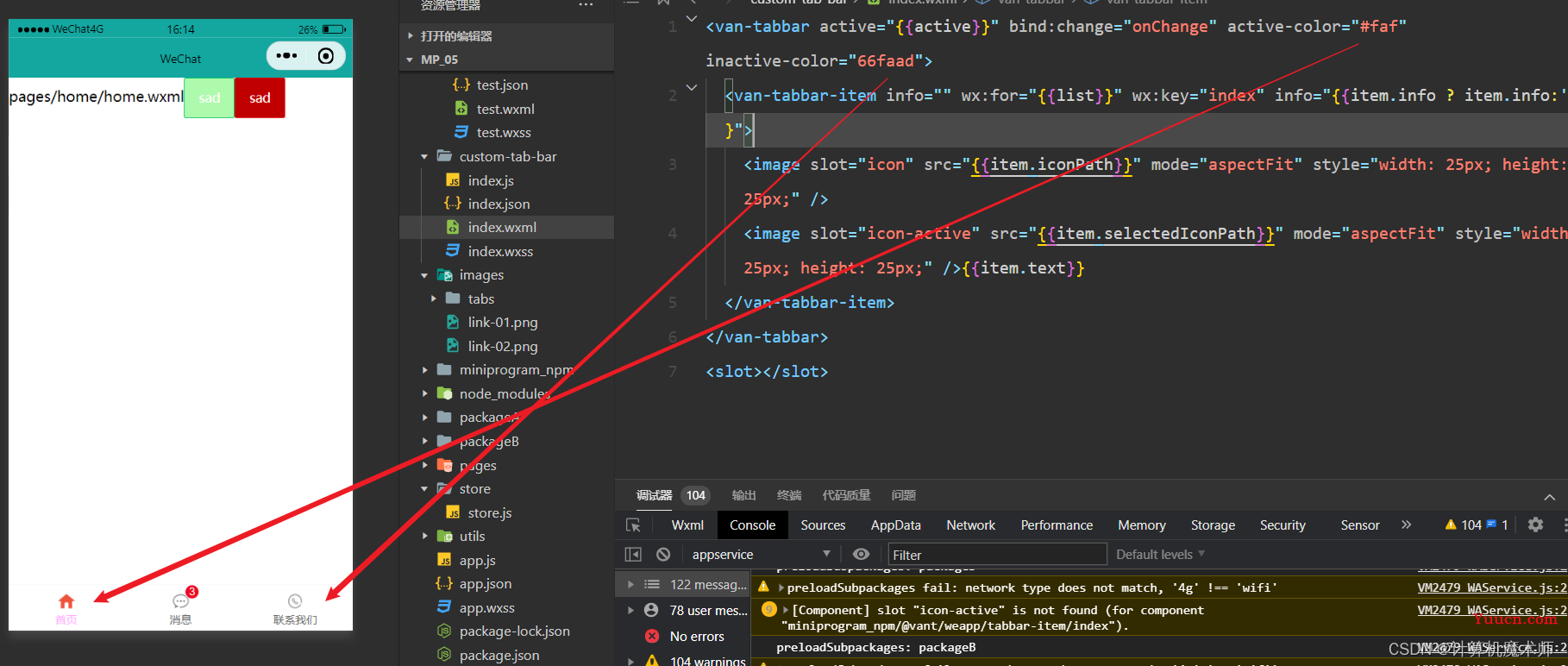This screenshot has height=666, width=1568.
Task: Expand the pages folder
Action: (424, 465)
